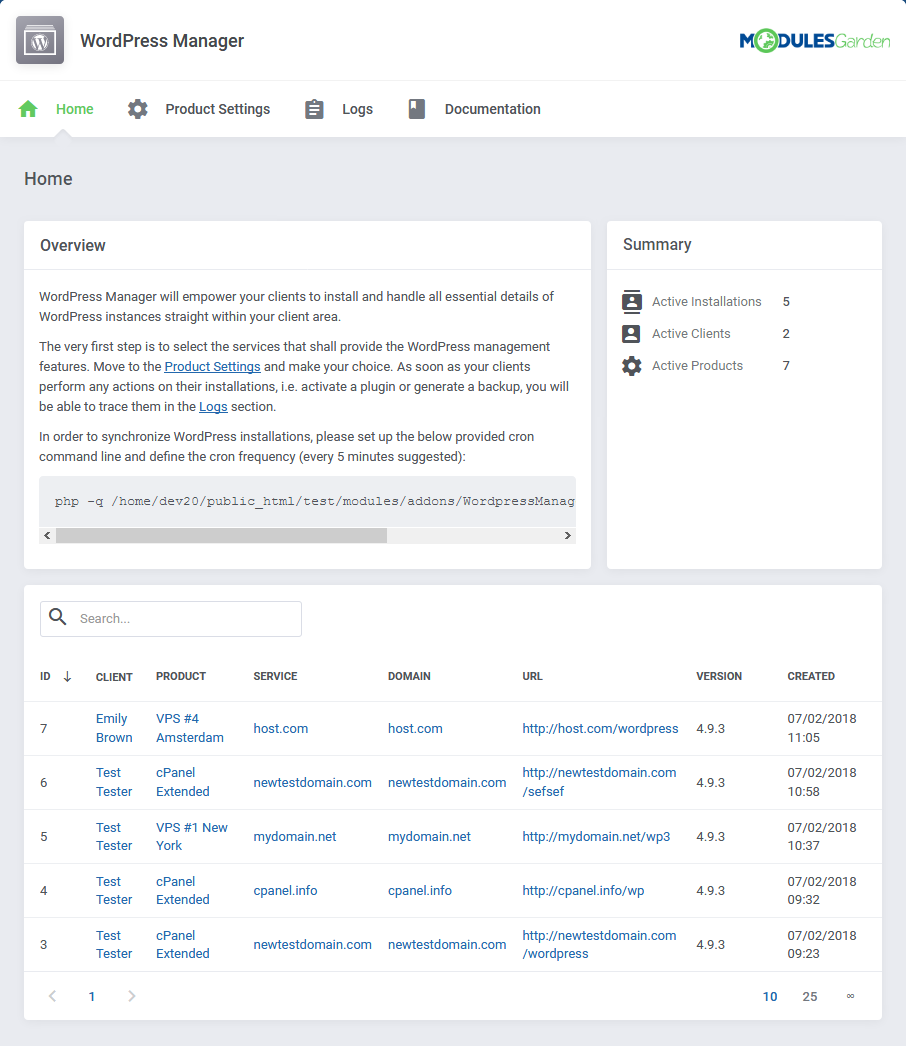Open product VPS #4 Amsterdam

(x=190, y=728)
